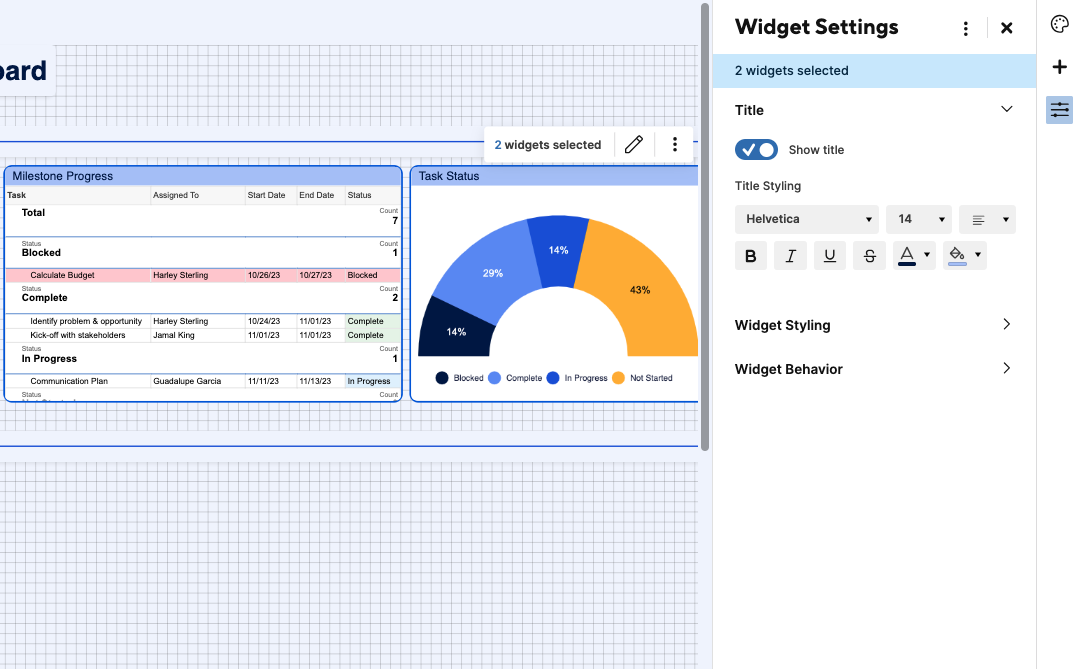Image resolution: width=1082 pixels, height=669 pixels.
Task: Open three-dot menu beside widgets selected label
Action: [x=675, y=144]
